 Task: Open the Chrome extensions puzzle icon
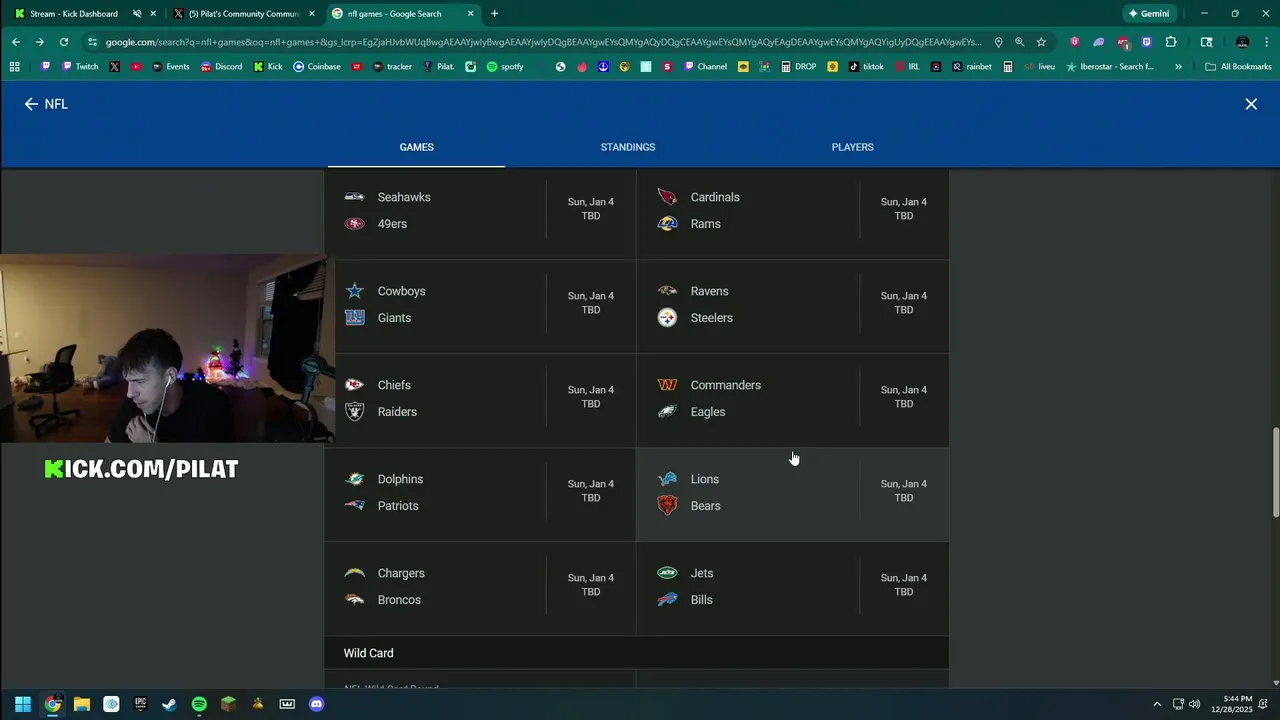pos(1171,42)
